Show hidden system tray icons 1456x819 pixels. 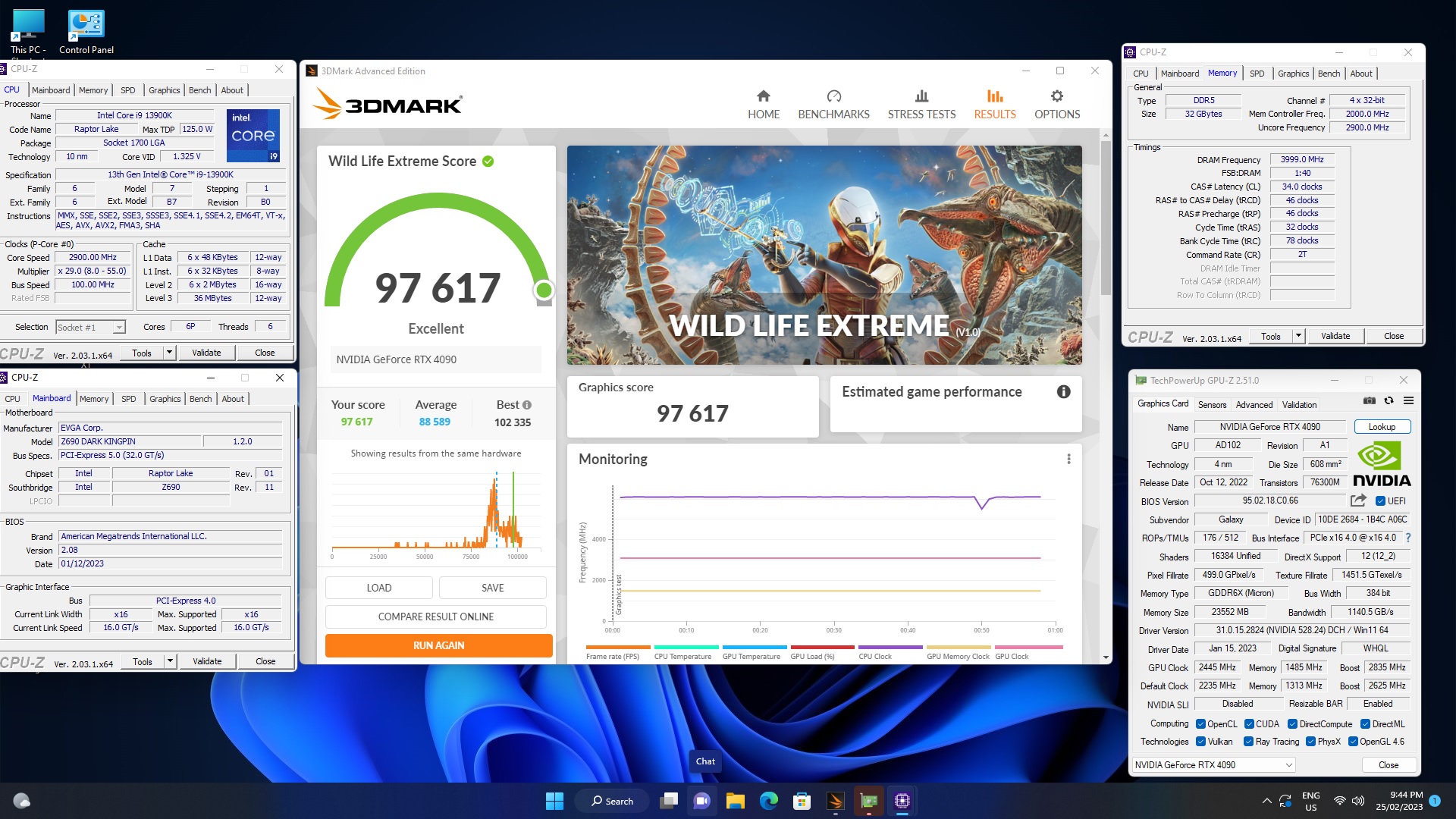click(x=1266, y=801)
